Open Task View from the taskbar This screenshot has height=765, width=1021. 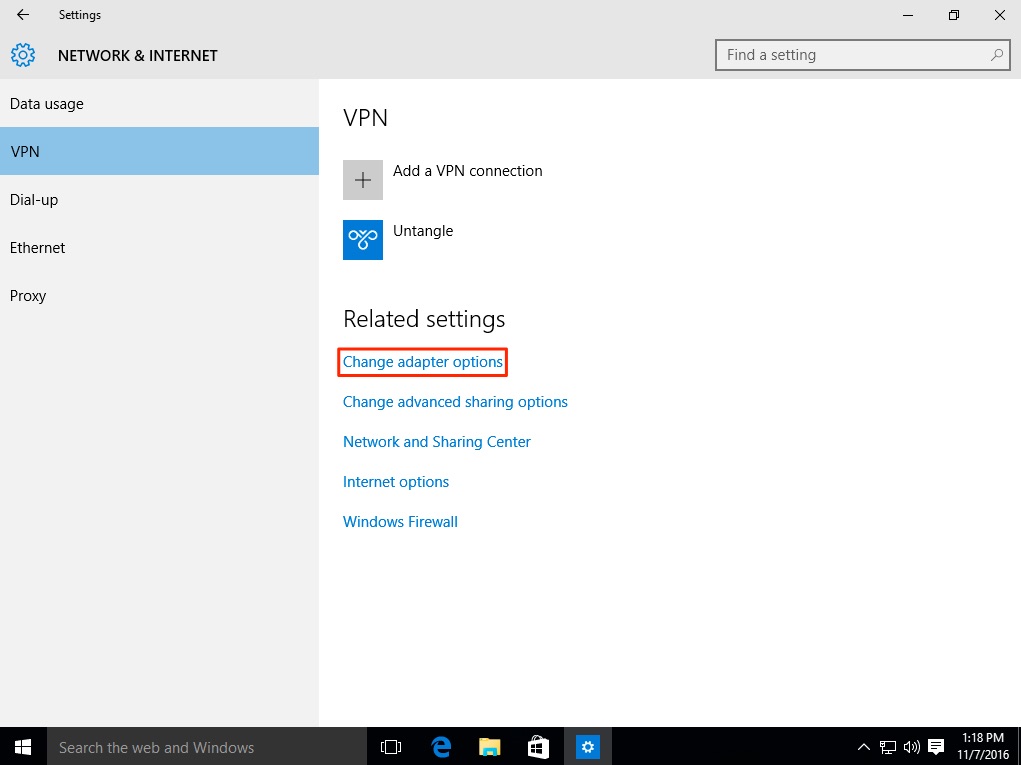point(391,747)
